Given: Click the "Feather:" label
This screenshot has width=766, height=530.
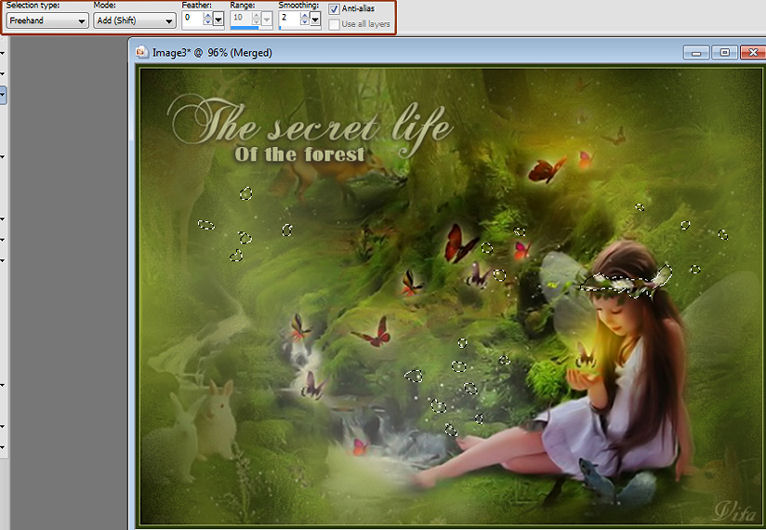Looking at the screenshot, I should tap(196, 5).
